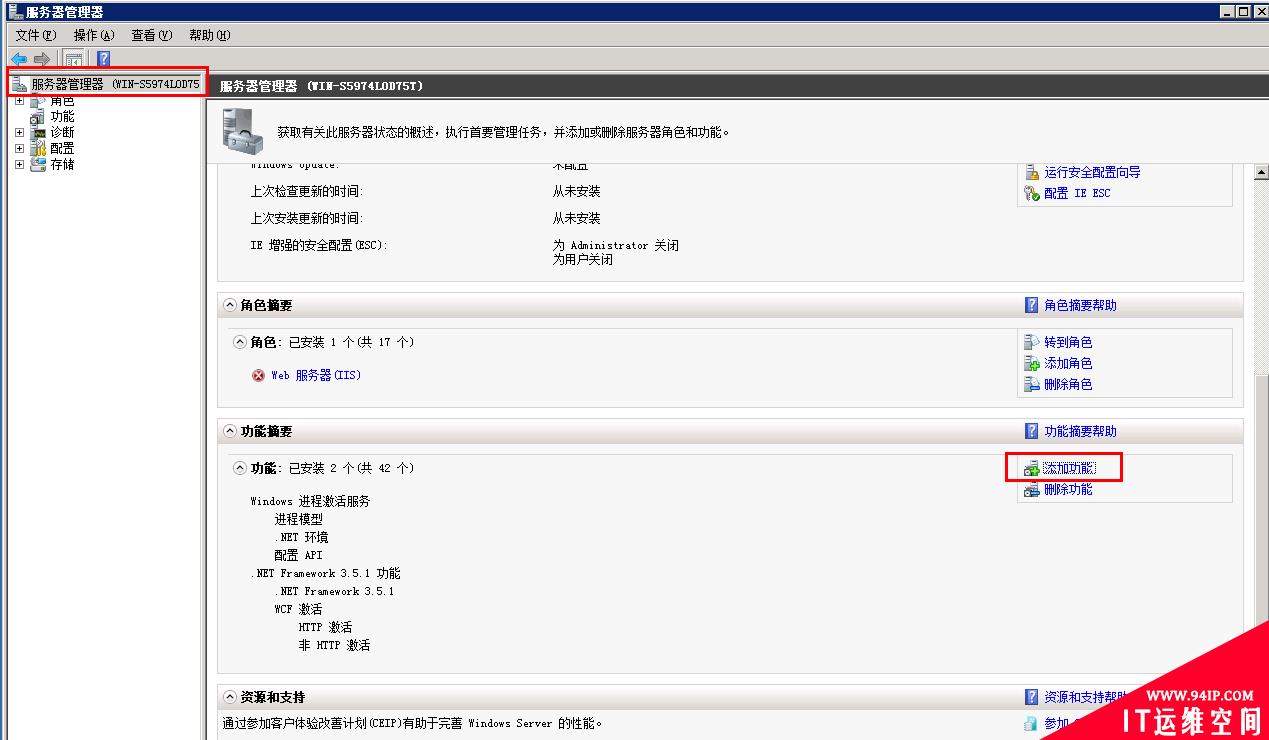Viewport: 1269px width, 740px height.
Task: Expand the 诊断 node plus box
Action: 19,132
